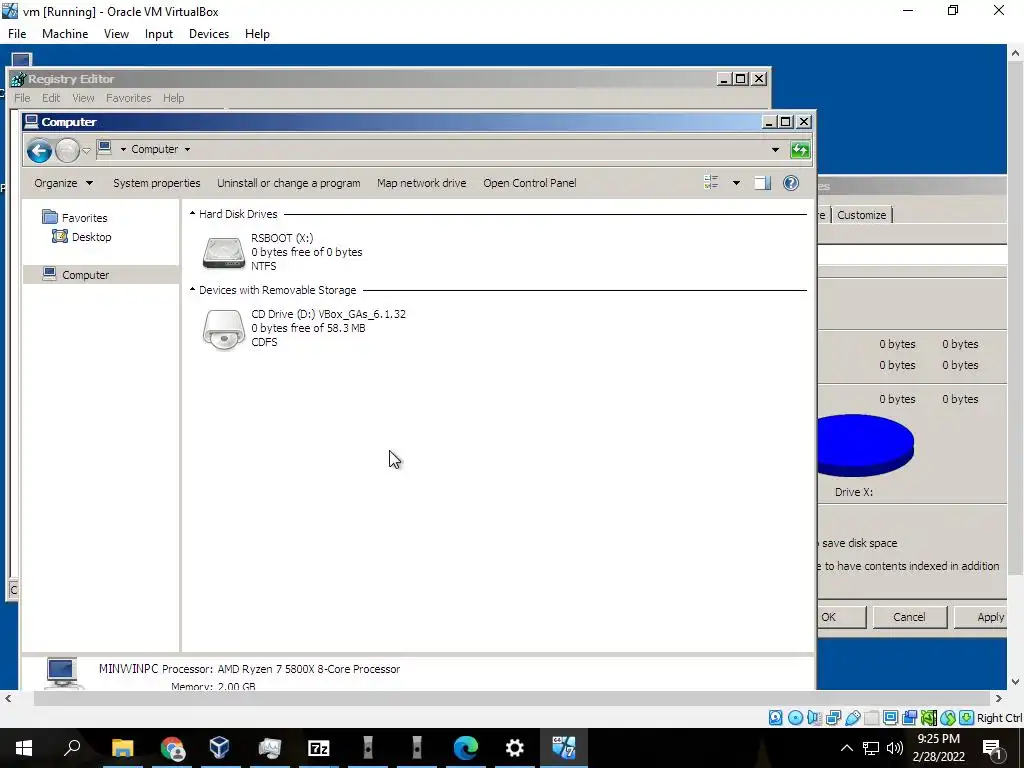
Task: Expand the arrow after Computer in breadcrumb
Action: [187, 150]
